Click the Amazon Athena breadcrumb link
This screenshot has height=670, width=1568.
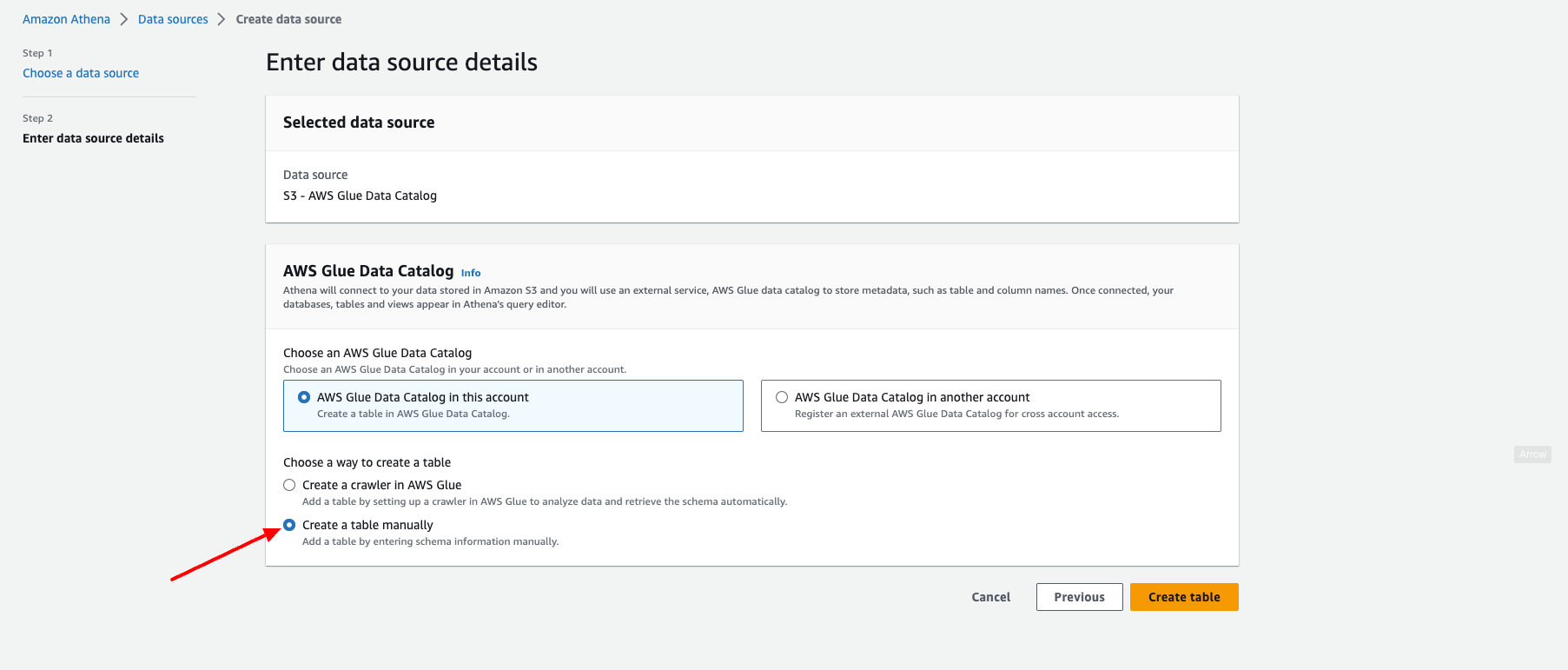tap(66, 19)
